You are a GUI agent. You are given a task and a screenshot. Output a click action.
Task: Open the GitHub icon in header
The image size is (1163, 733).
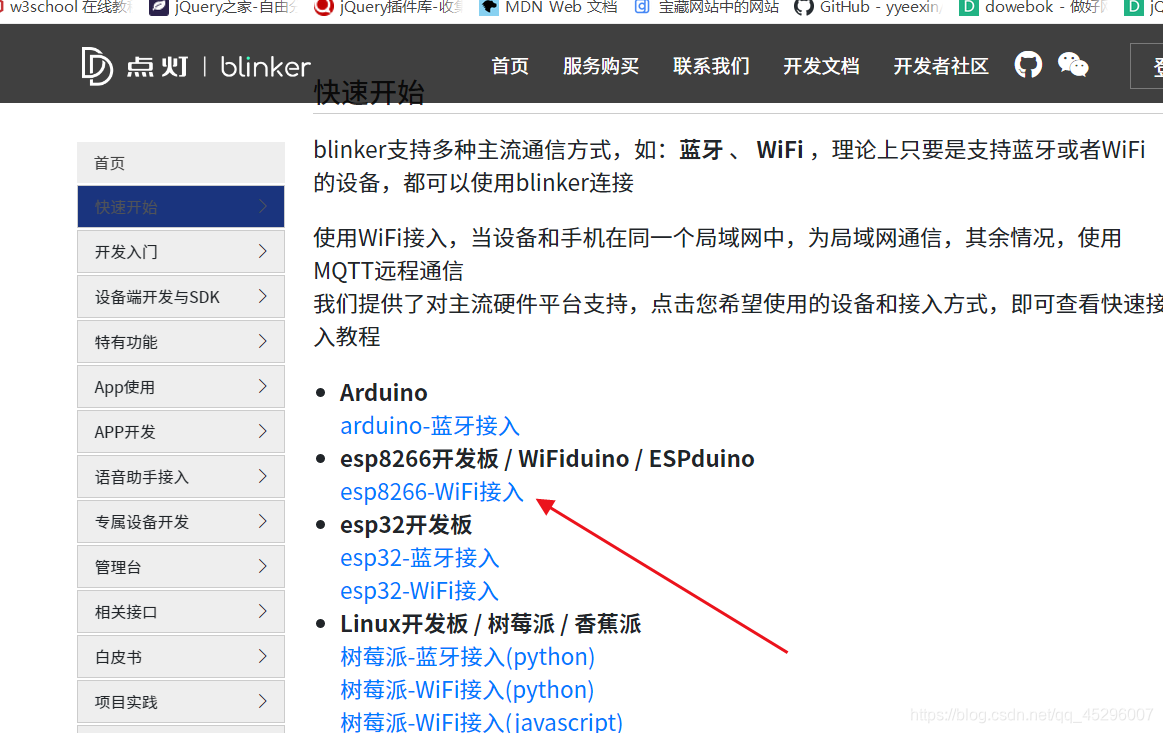[1028, 65]
